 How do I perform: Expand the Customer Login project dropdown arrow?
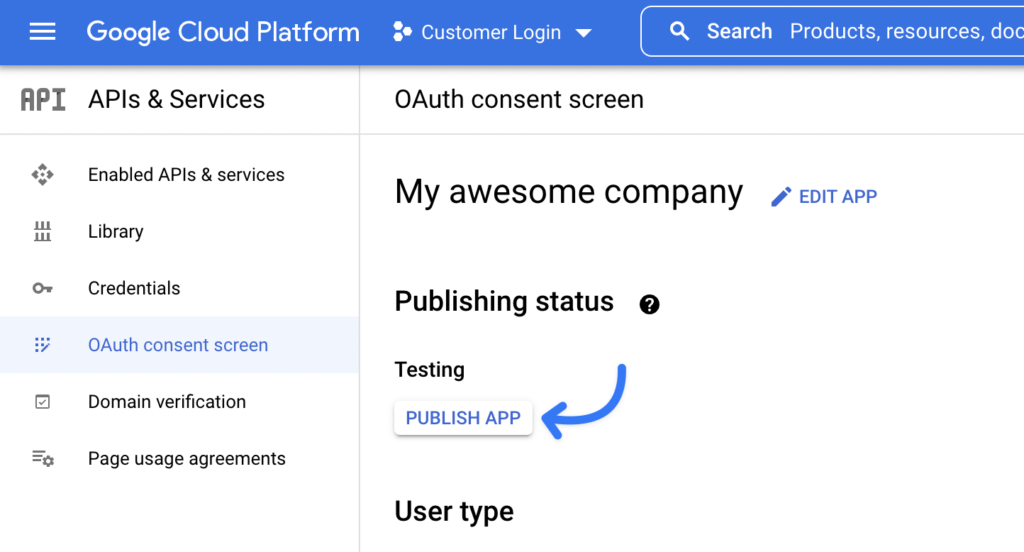pyautogui.click(x=583, y=33)
